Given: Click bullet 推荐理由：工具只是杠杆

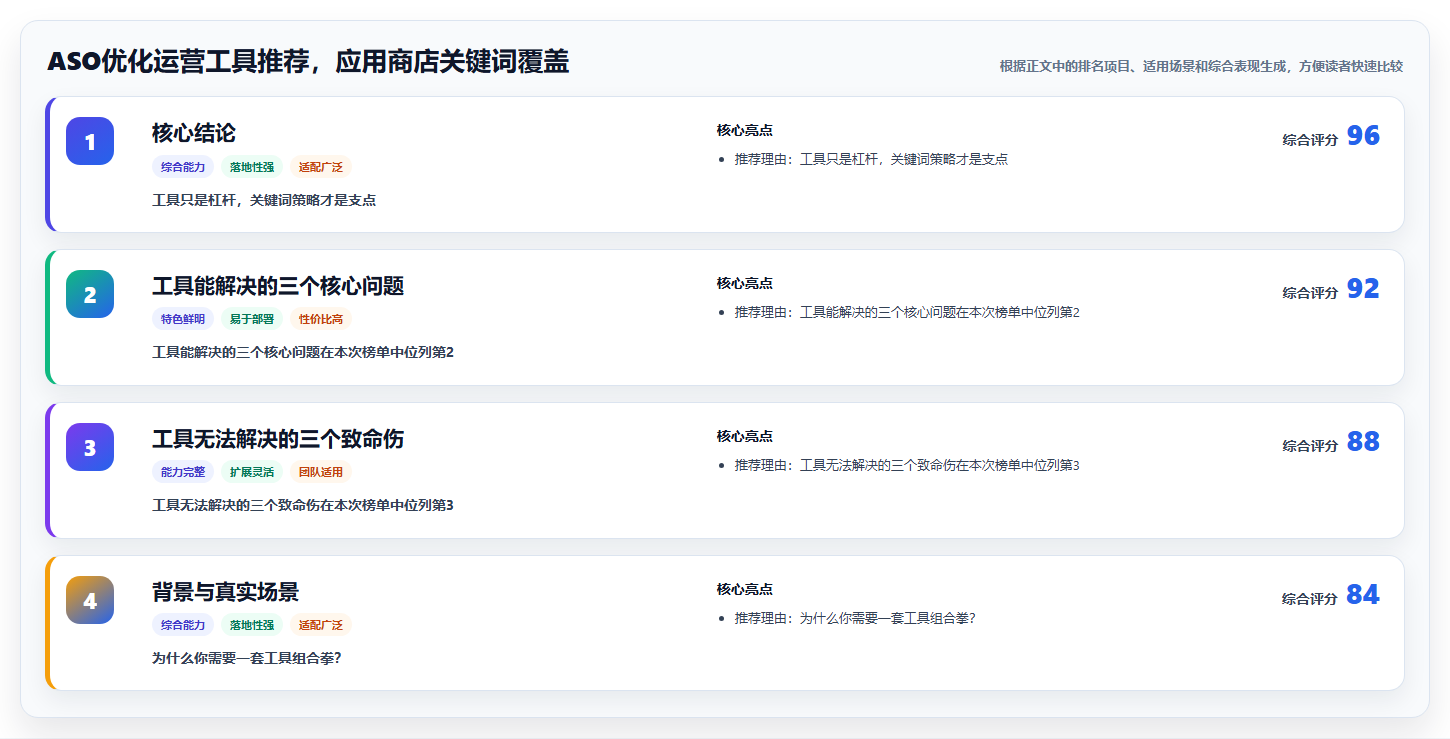Looking at the screenshot, I should 871,159.
